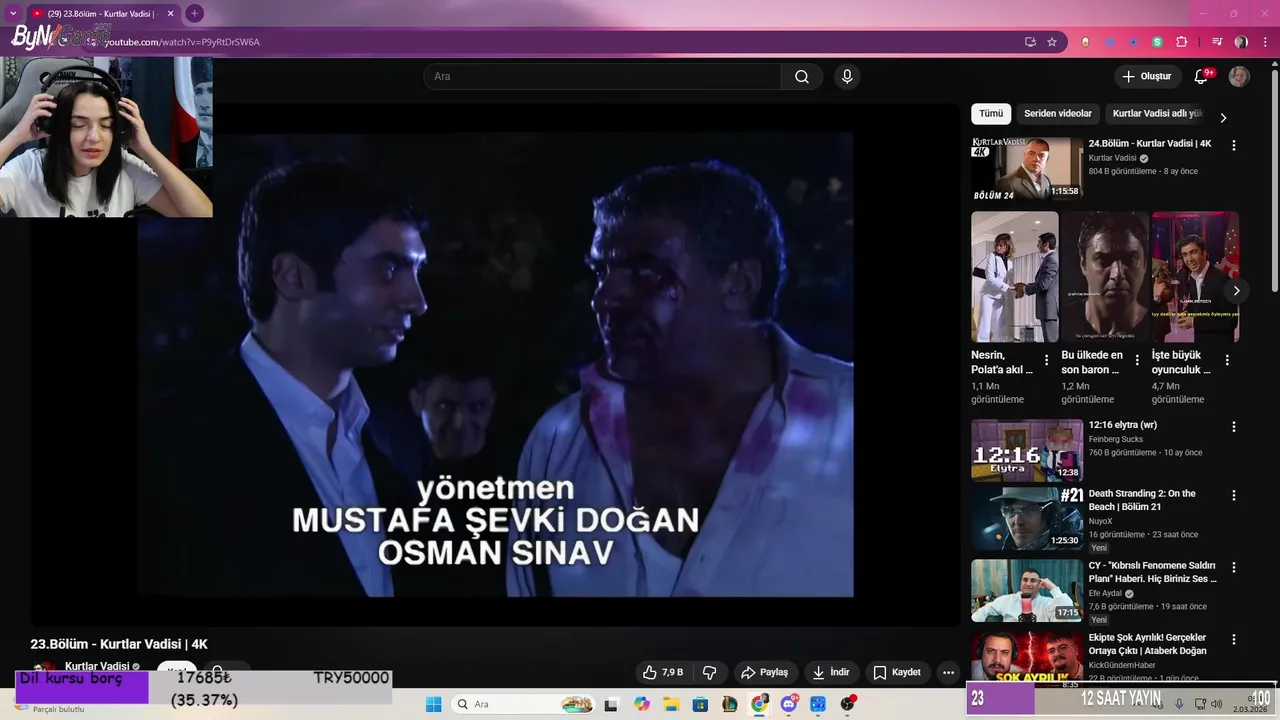Open options for Ekipte Şok Ayrılık video
Image resolution: width=1280 pixels, height=720 pixels.
click(x=1233, y=639)
